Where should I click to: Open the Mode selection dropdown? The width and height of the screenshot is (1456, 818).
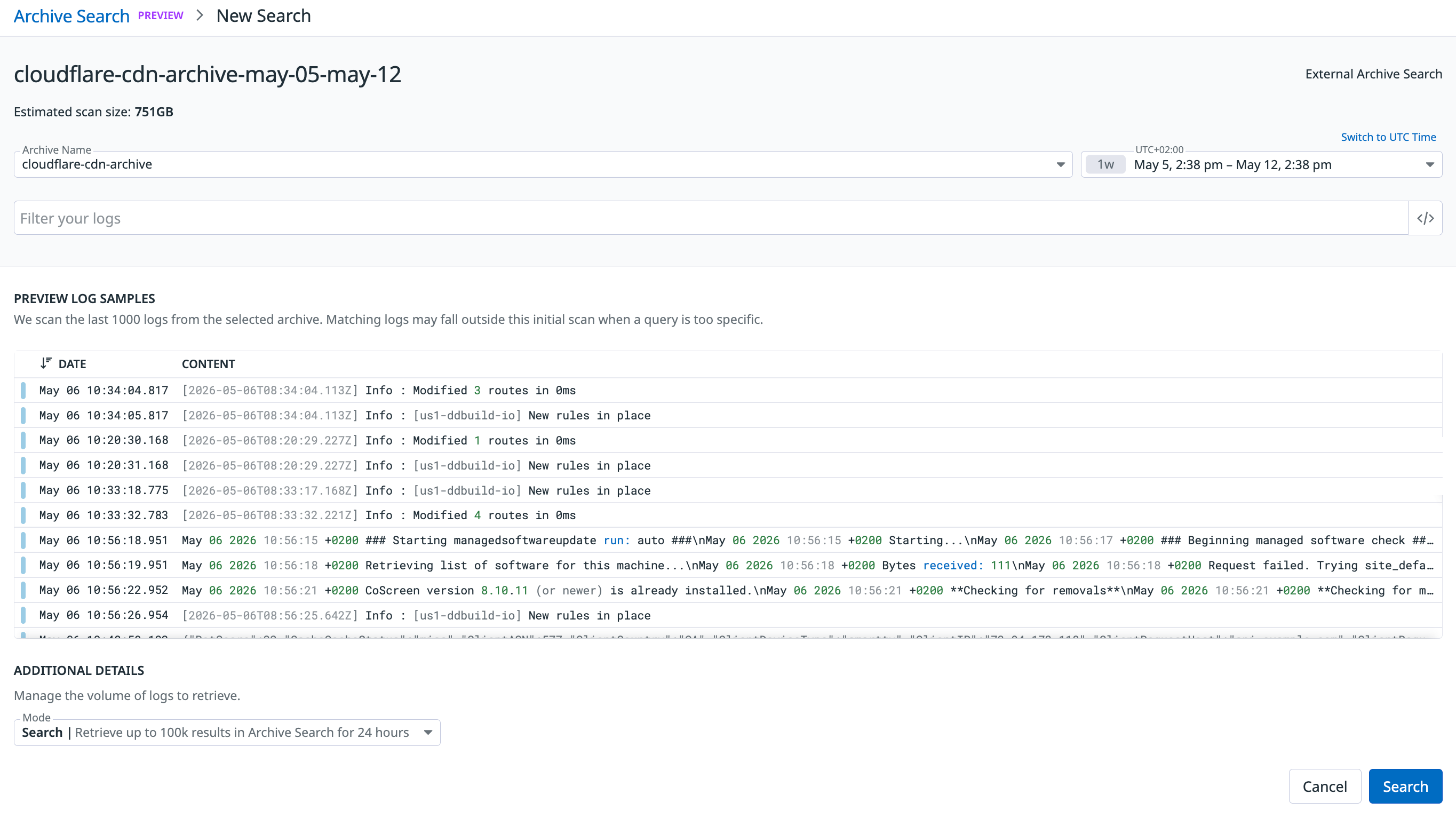click(x=227, y=733)
